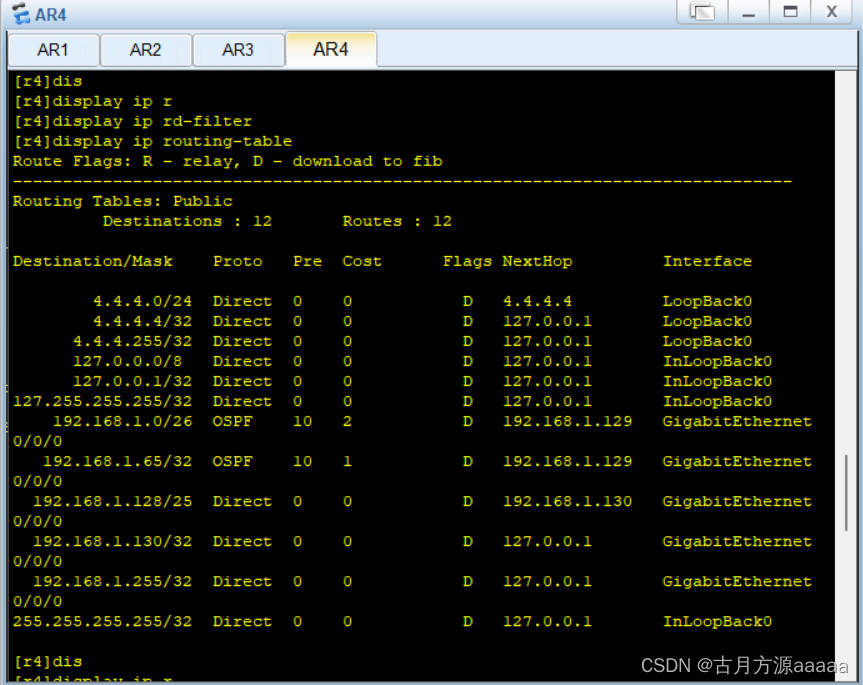Click 'Routes : 12' value

(397, 221)
